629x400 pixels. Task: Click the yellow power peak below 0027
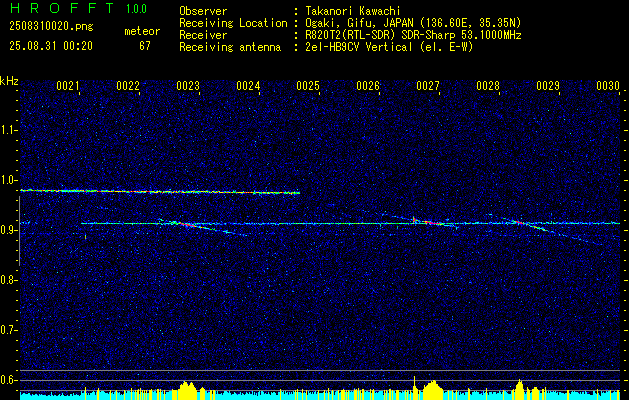[432, 388]
